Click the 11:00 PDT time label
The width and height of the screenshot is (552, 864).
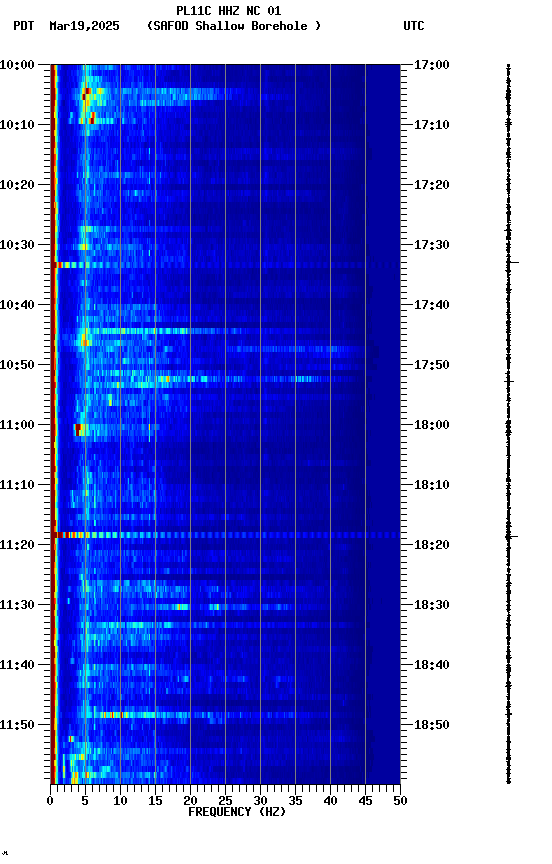(x=17, y=425)
